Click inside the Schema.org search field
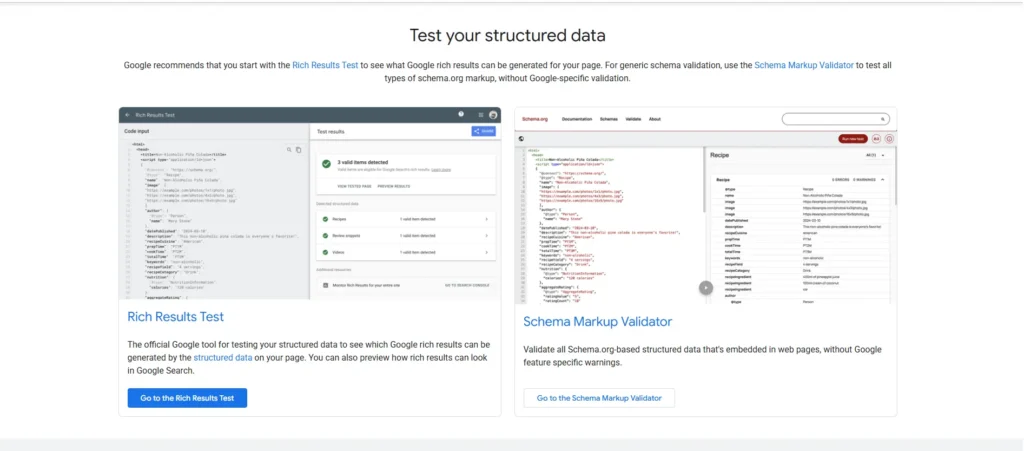The width and height of the screenshot is (1024, 451). (830, 119)
